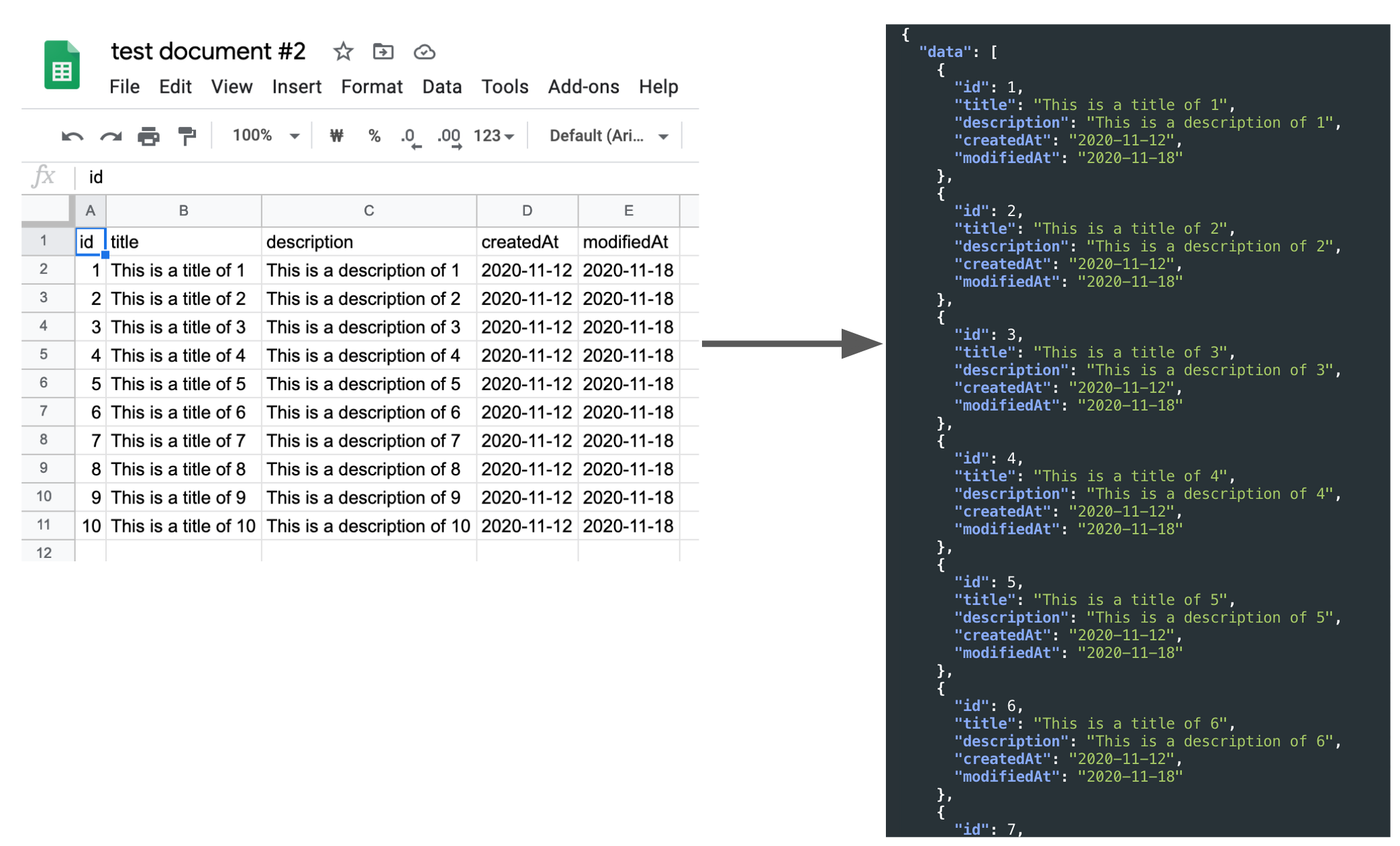Open the Add-ons menu
The width and height of the screenshot is (1400, 846).
[x=583, y=87]
